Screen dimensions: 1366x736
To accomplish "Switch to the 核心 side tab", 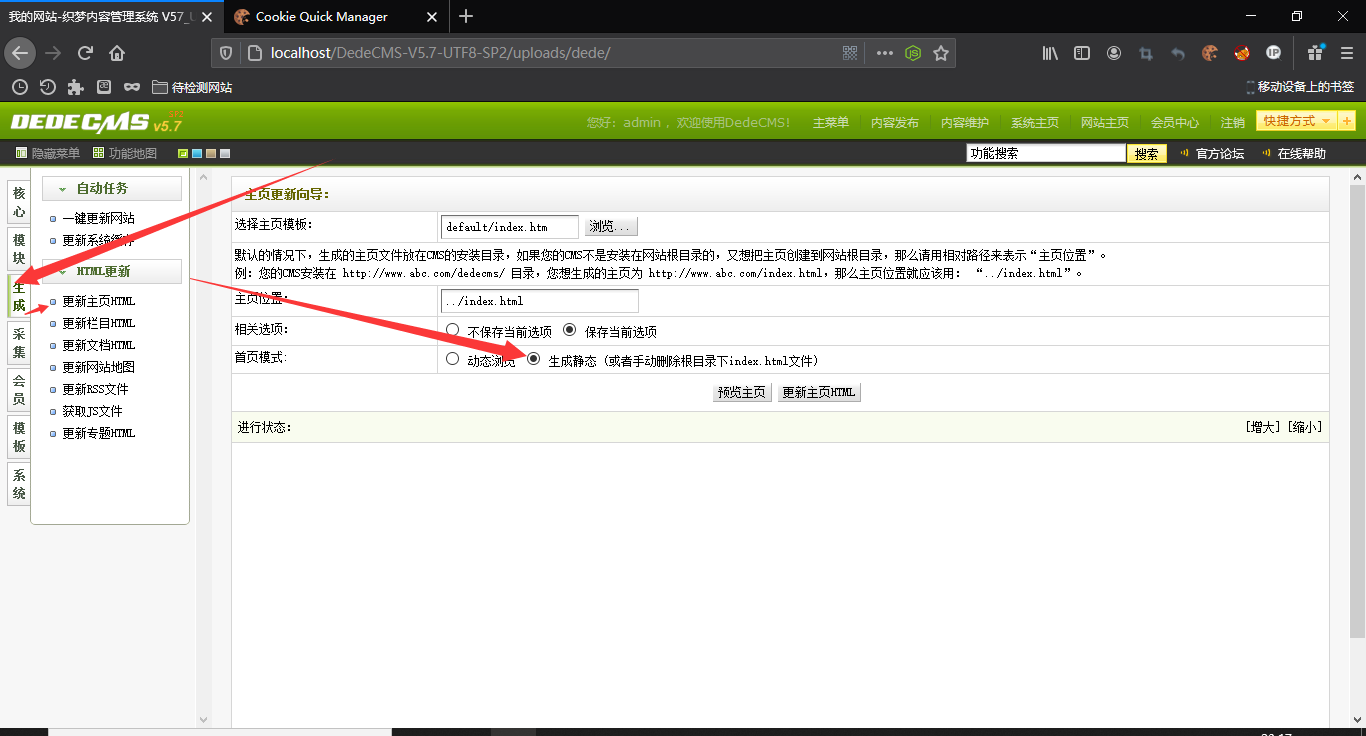I will [19, 203].
